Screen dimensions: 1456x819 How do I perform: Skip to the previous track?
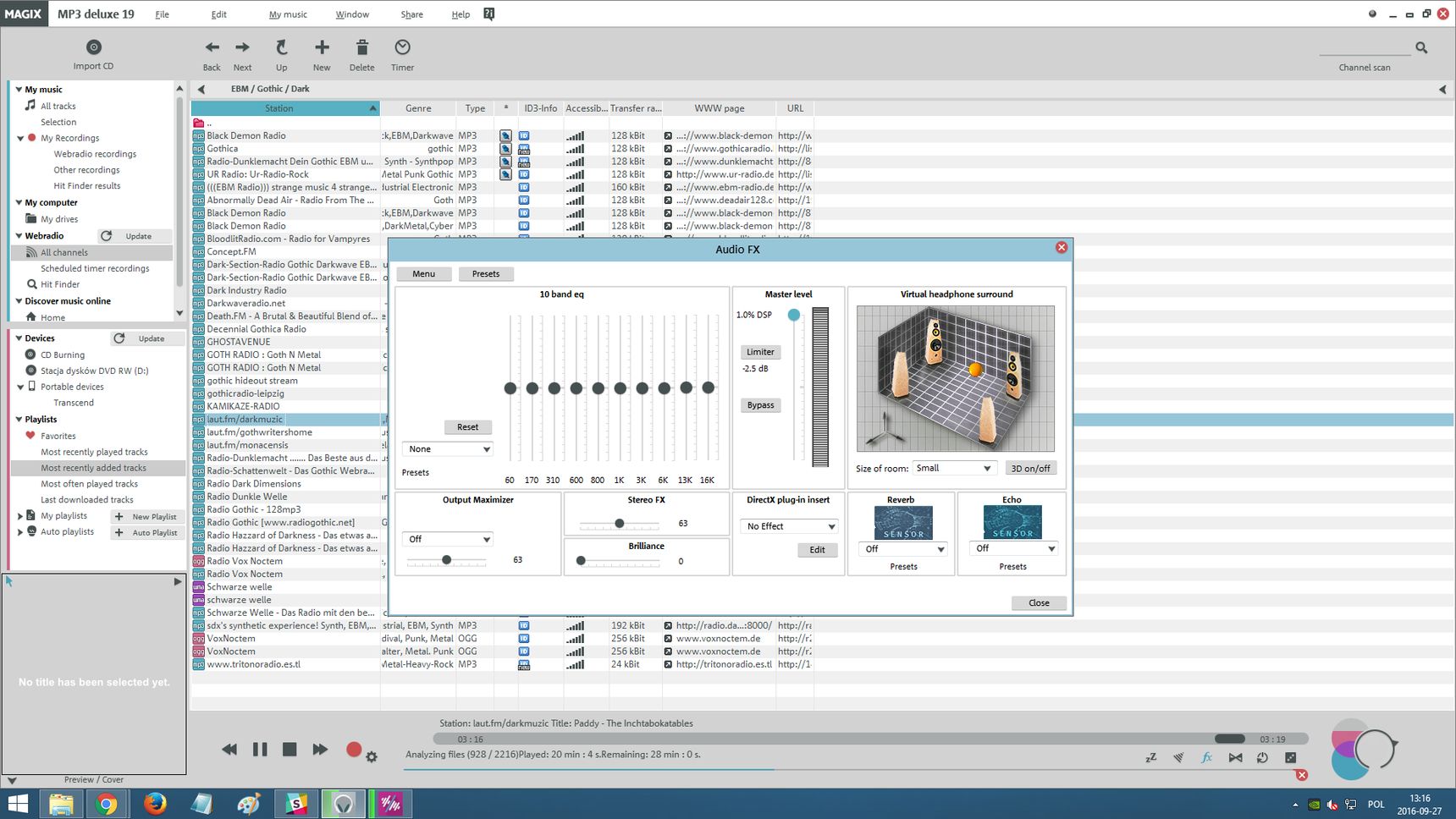(x=229, y=750)
